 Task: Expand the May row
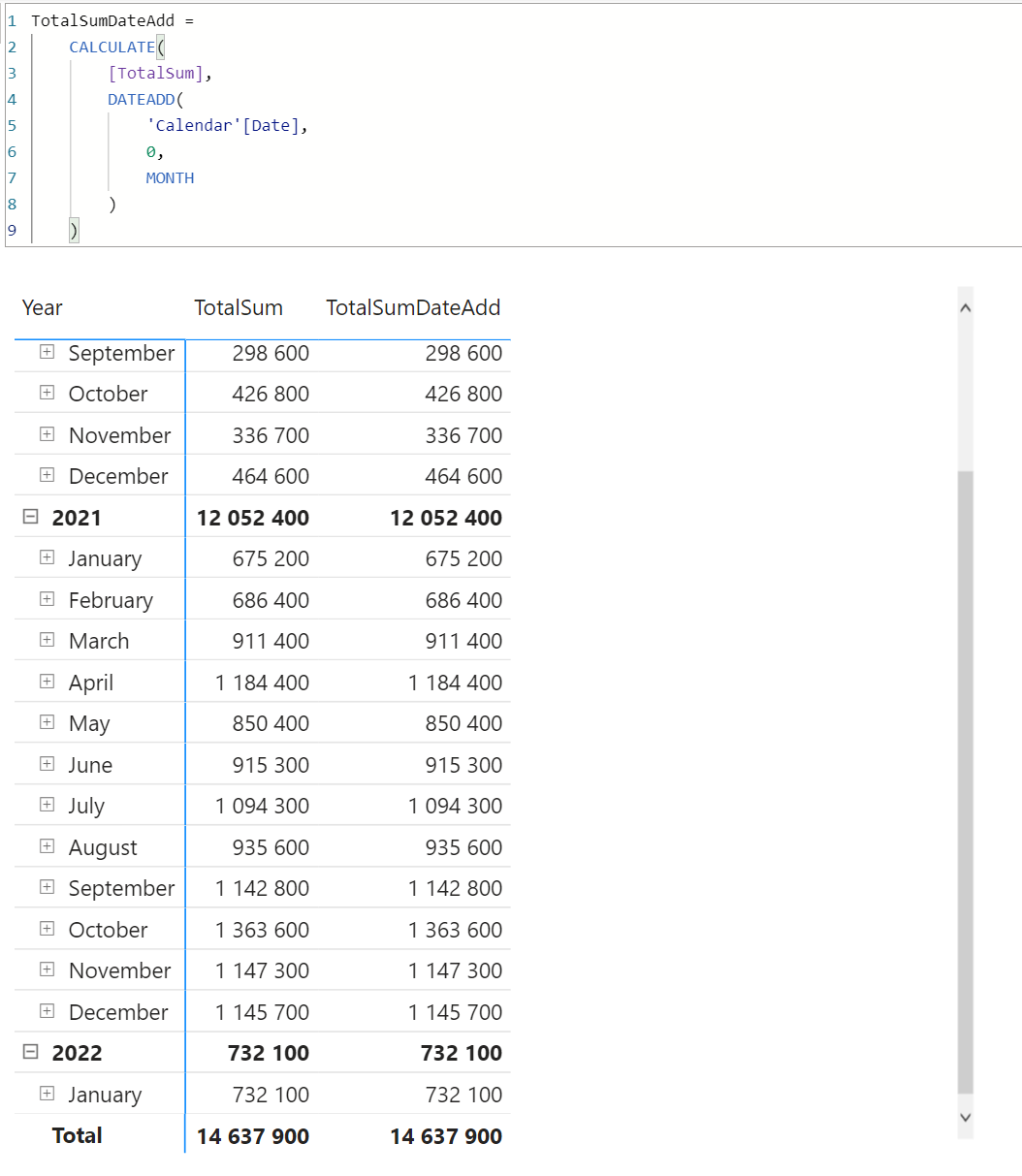click(x=47, y=722)
